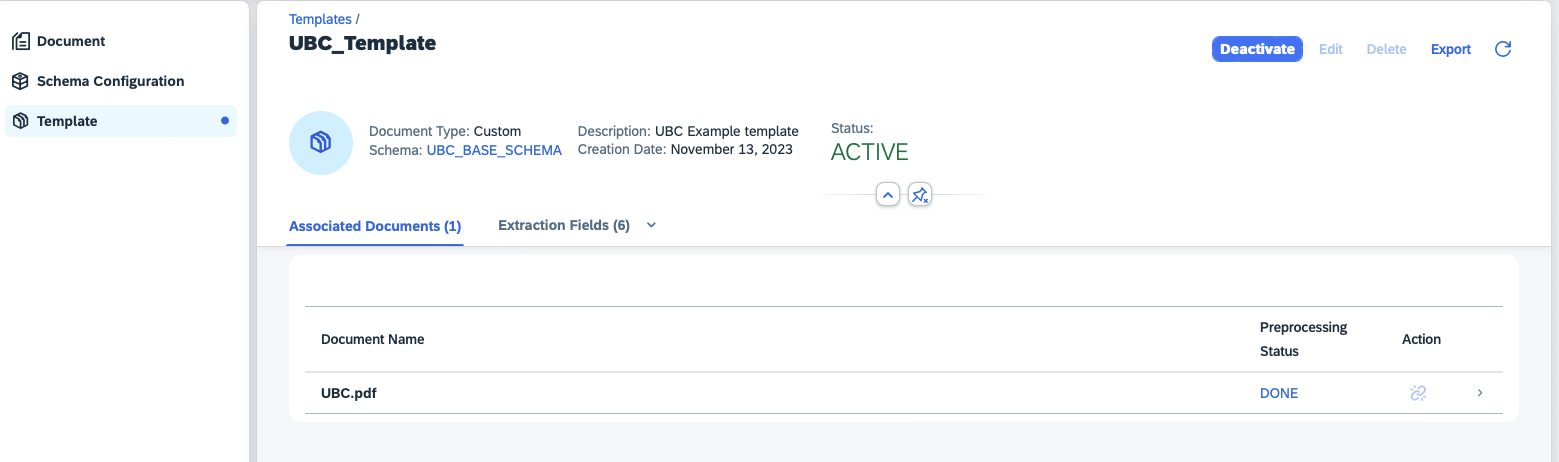
Task: Click the unlink icon for UBC.pdf
Action: pos(1418,393)
